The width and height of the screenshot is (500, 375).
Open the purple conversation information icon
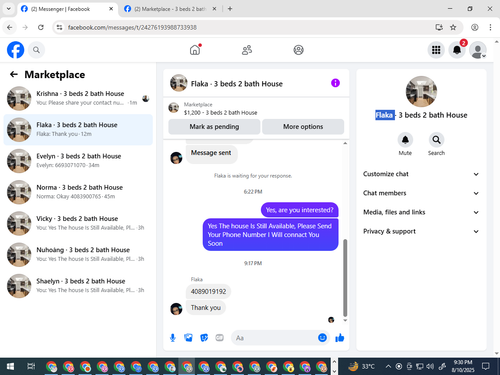[335, 83]
